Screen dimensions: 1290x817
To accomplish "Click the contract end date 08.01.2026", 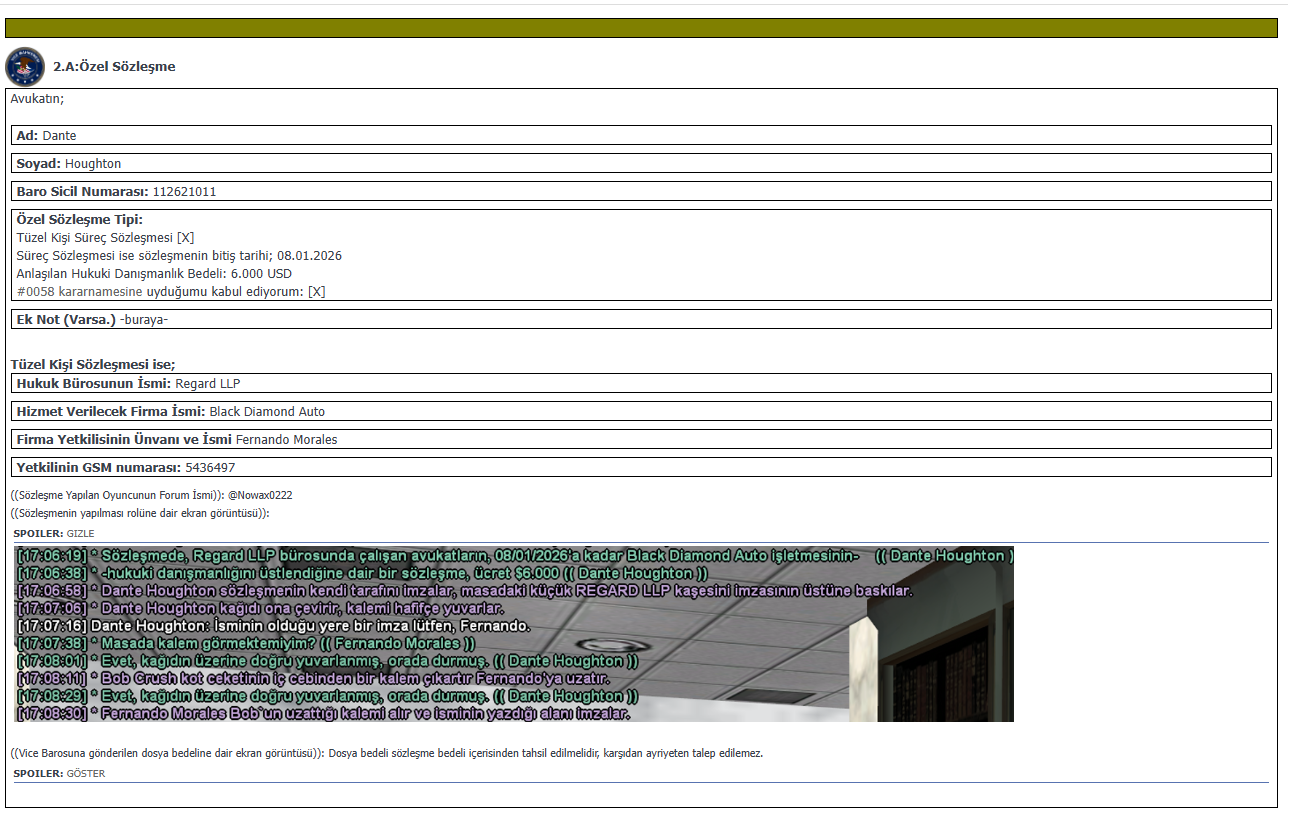I will point(309,256).
